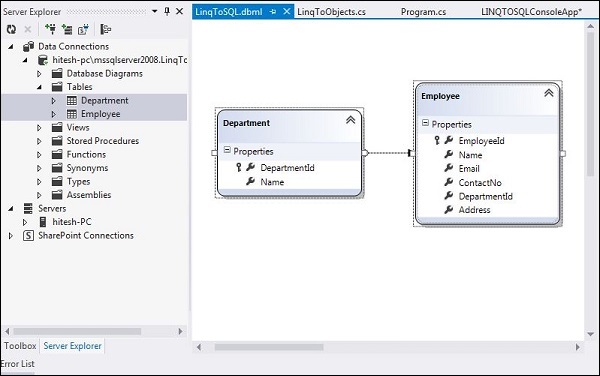Screen dimensions: 600x376
Task: Click the Views folder icon
Action: click(57, 127)
